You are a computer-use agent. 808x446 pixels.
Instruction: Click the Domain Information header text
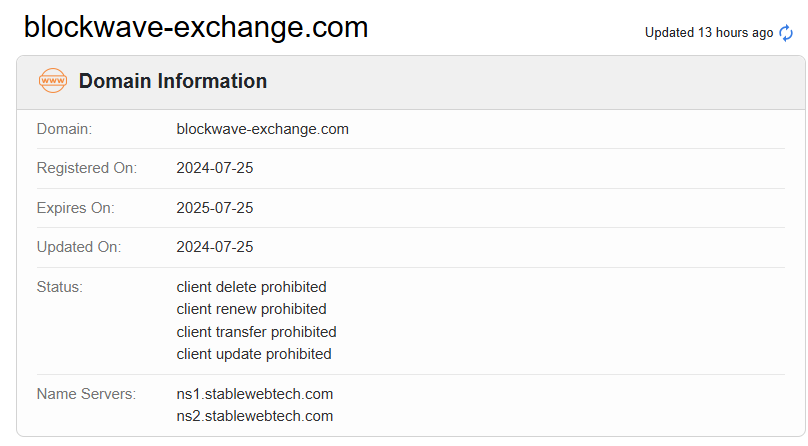coord(173,81)
